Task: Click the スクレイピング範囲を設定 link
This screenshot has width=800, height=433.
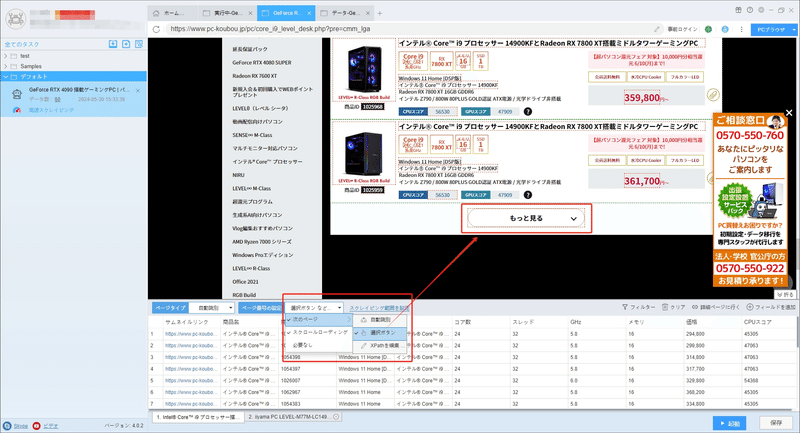Action: (x=379, y=308)
